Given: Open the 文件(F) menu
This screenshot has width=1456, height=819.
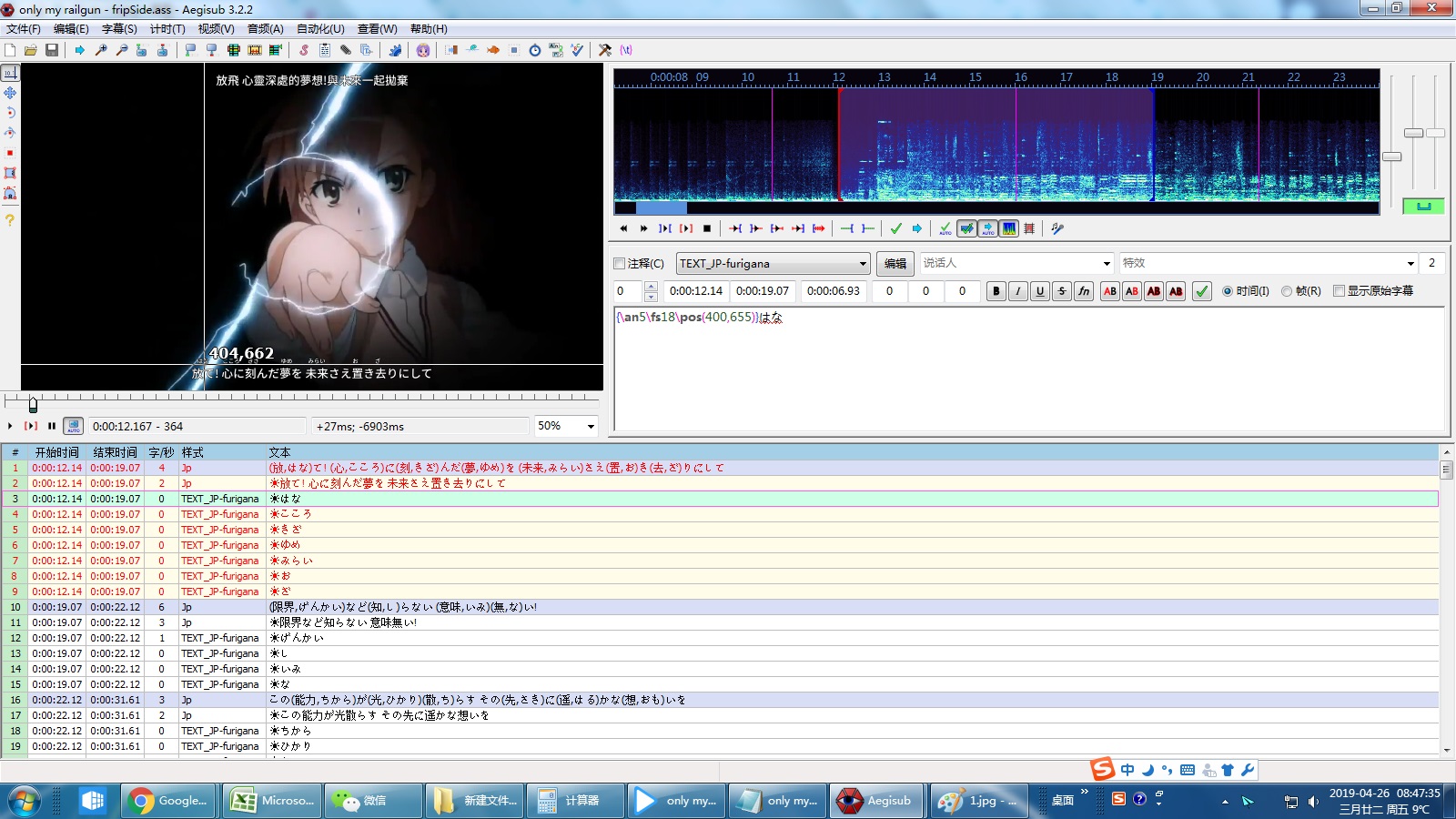Looking at the screenshot, I should click(24, 29).
